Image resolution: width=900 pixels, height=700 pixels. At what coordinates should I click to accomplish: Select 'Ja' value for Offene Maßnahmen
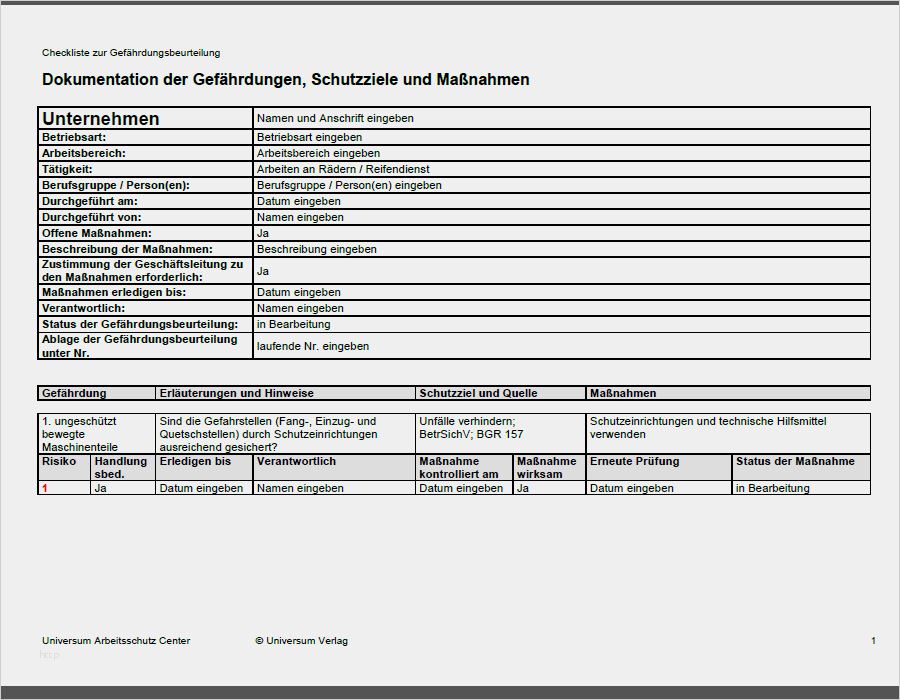561,234
